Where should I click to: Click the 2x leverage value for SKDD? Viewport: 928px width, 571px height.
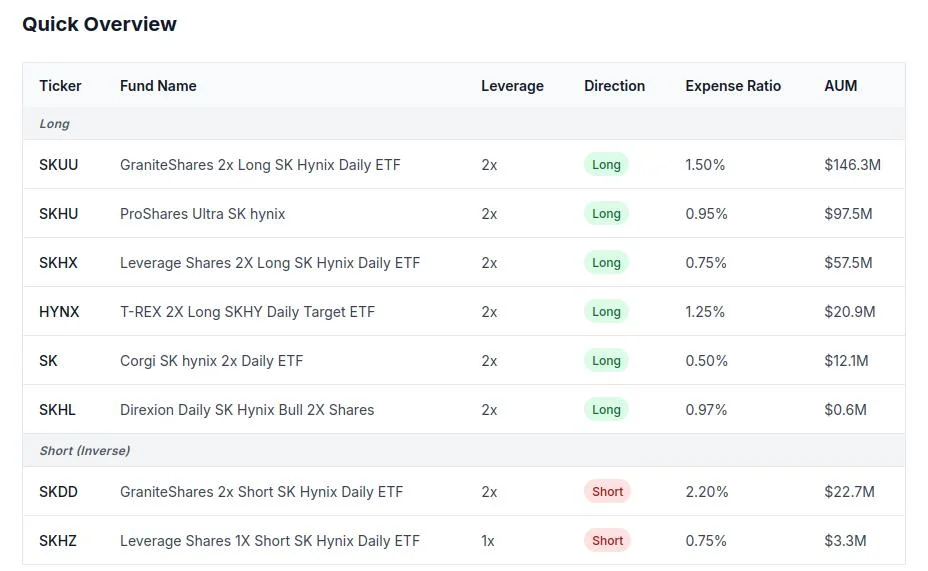click(x=489, y=492)
